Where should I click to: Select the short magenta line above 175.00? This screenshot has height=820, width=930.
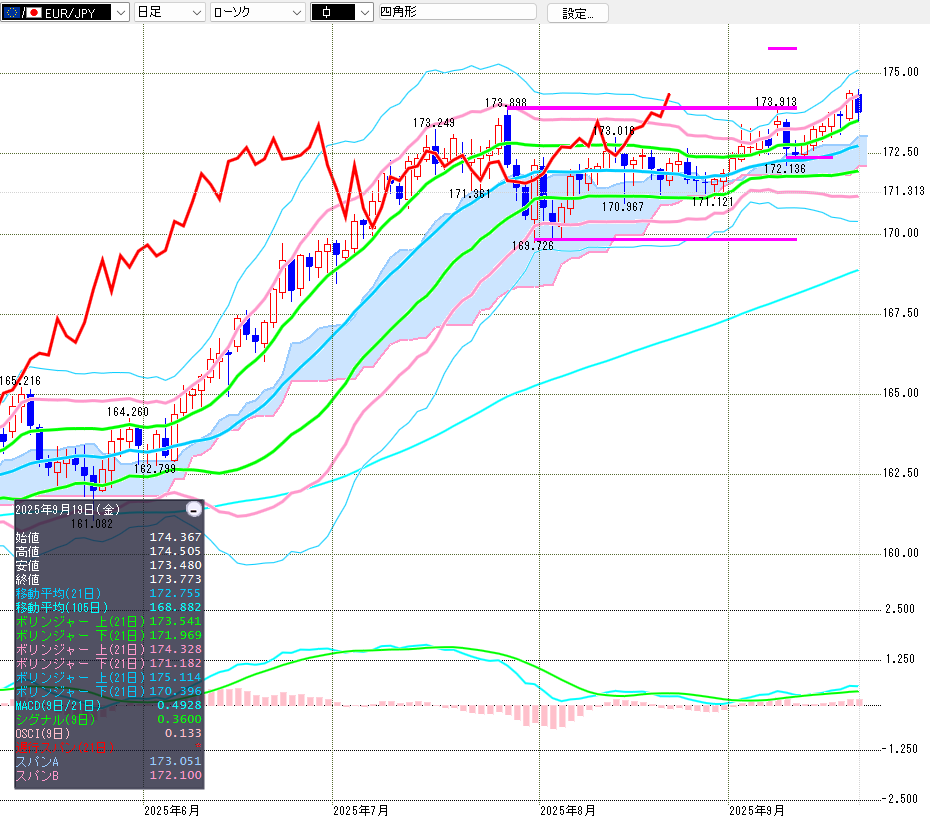tap(782, 48)
